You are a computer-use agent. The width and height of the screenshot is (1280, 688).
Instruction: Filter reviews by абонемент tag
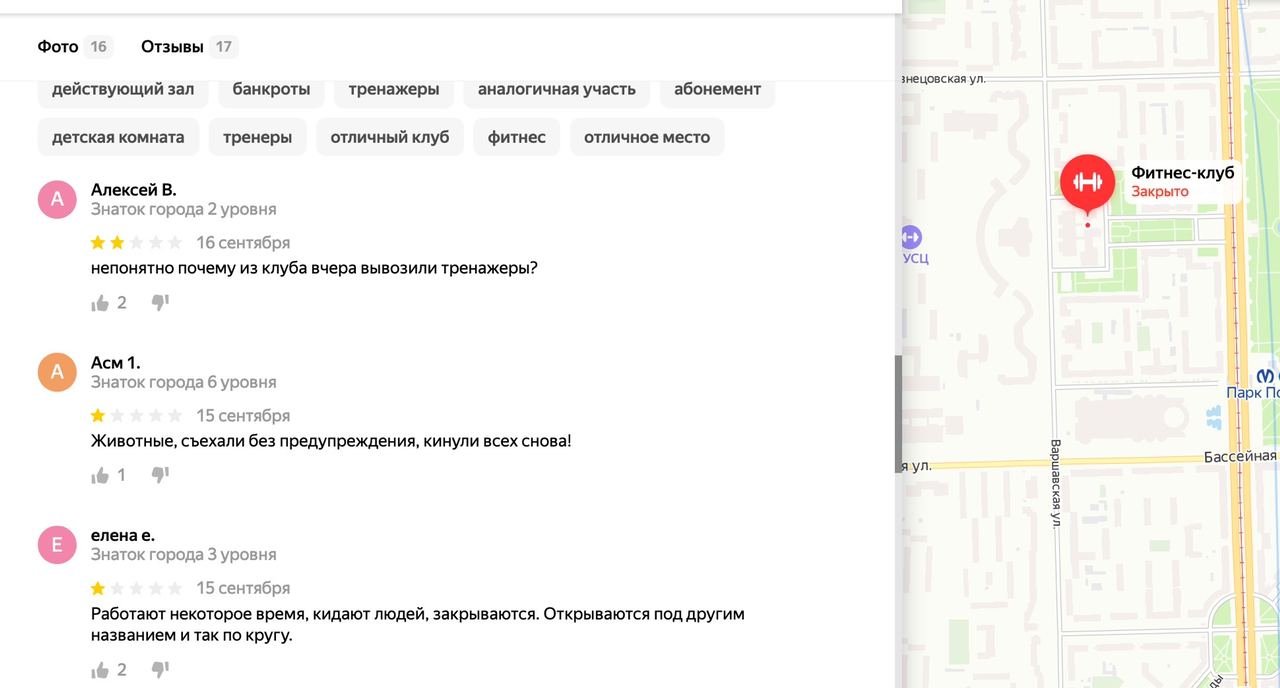coord(717,89)
